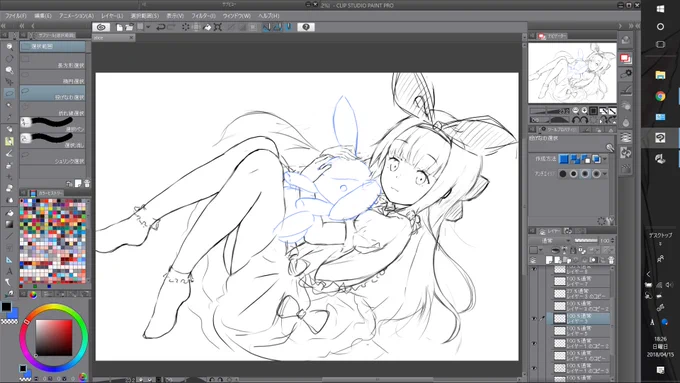Open help with question mark icon
Image resolution: width=680 pixels, height=383 pixels.
(x=306, y=27)
